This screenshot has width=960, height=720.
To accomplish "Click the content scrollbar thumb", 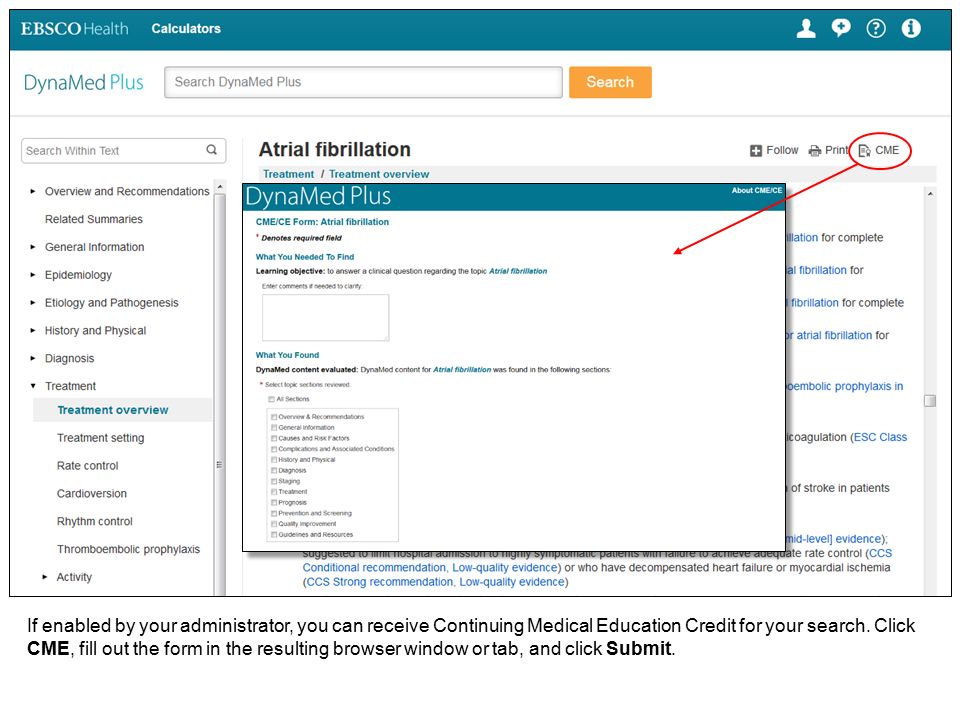I will point(930,400).
